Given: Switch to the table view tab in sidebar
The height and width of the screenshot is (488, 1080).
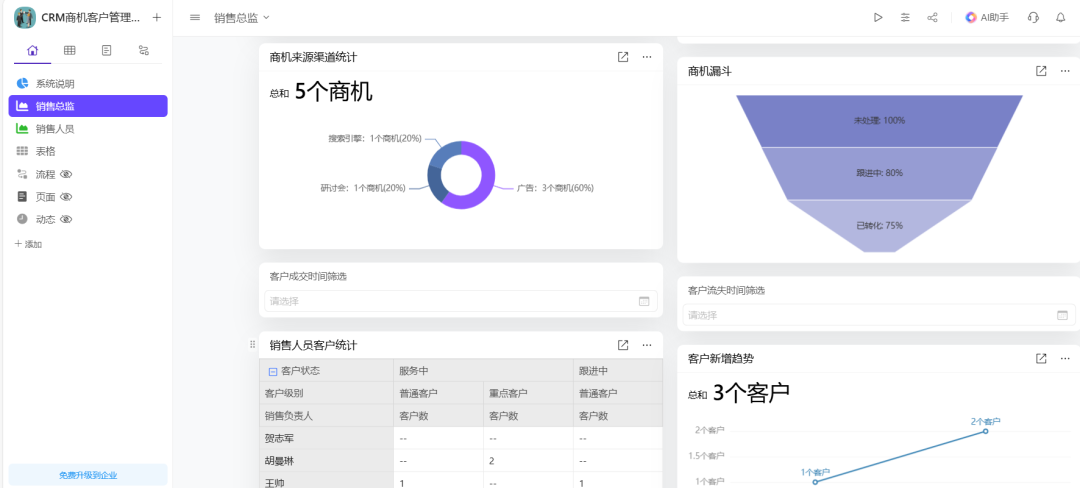Looking at the screenshot, I should pyautogui.click(x=70, y=50).
